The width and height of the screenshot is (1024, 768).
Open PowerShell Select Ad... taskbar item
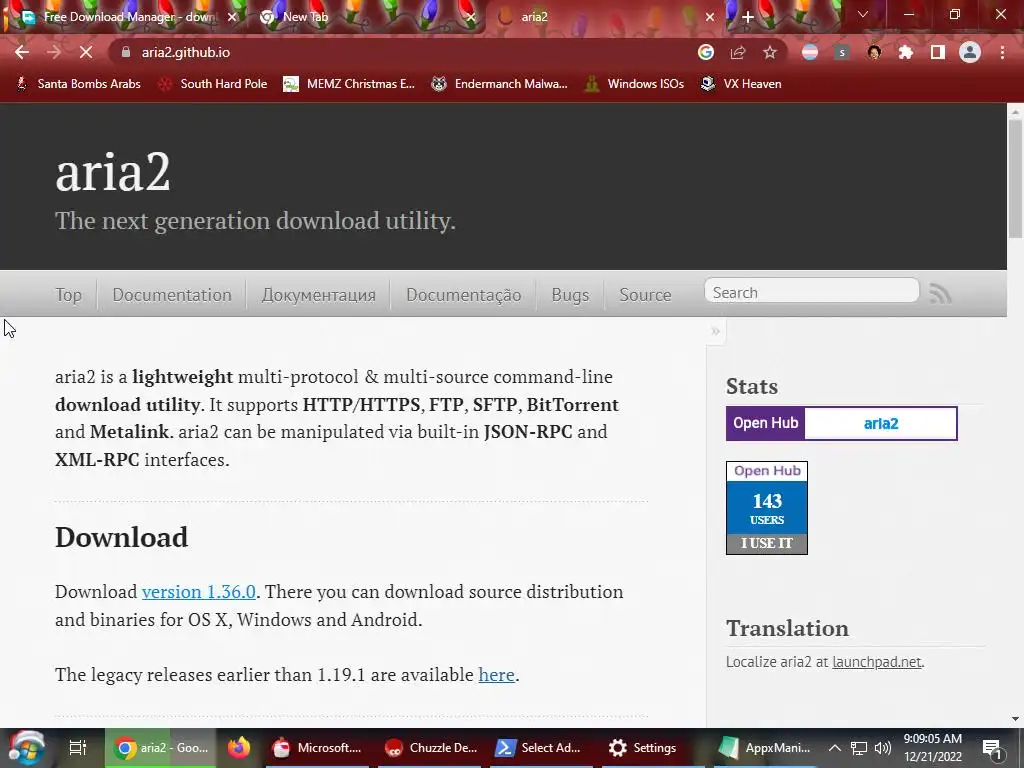[x=540, y=748]
